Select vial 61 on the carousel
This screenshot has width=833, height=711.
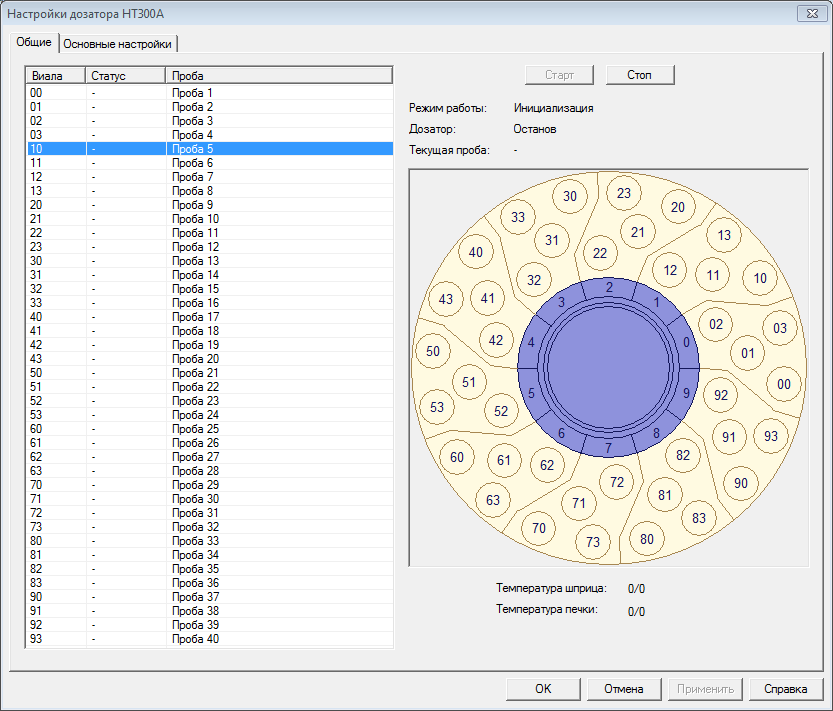pos(504,460)
